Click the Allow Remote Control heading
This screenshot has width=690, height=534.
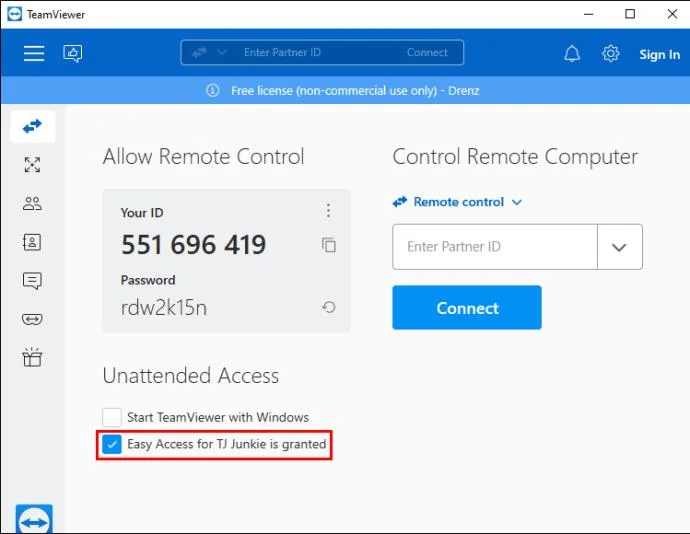(203, 156)
